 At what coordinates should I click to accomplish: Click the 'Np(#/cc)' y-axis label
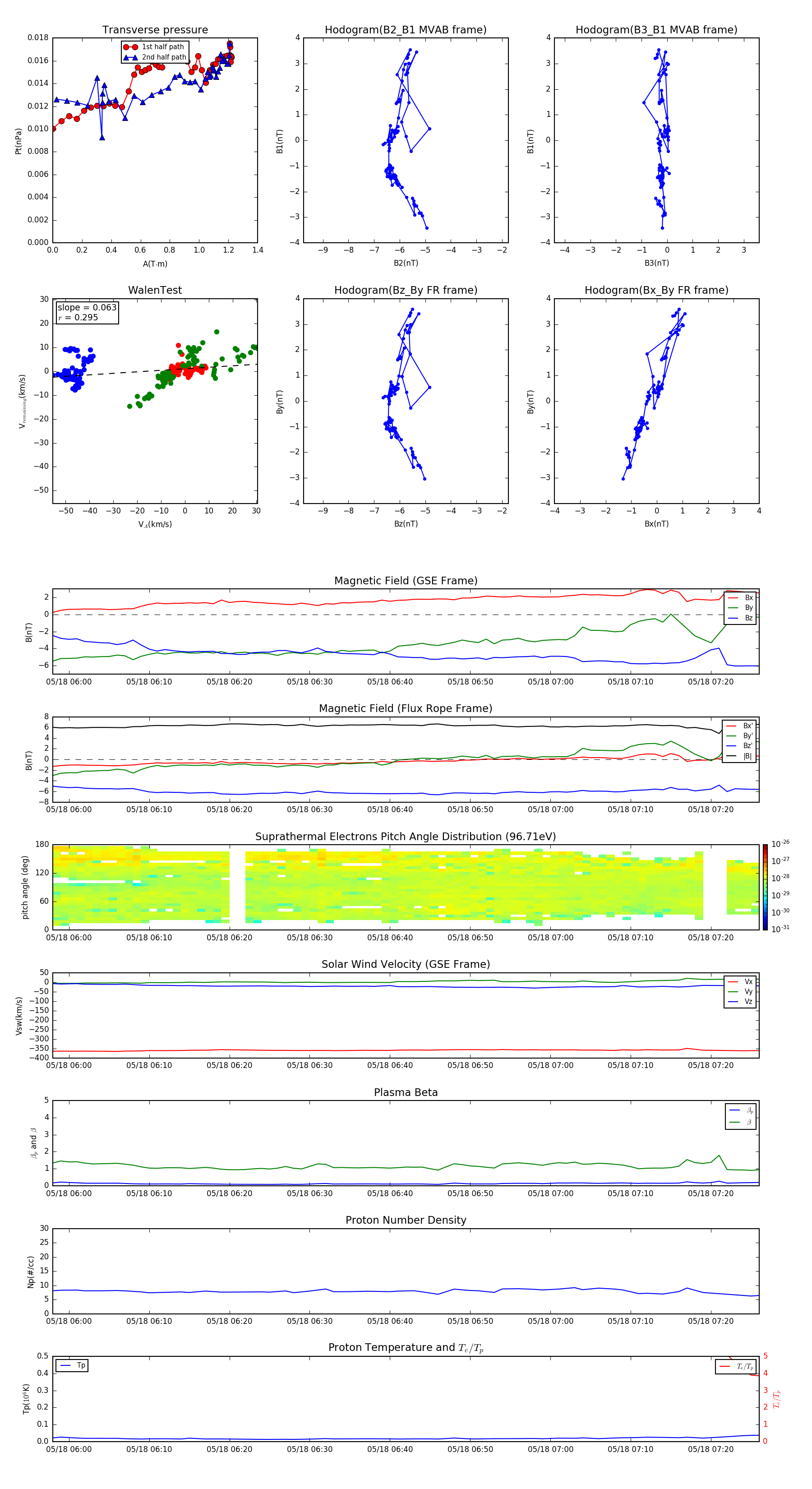tap(31, 1272)
